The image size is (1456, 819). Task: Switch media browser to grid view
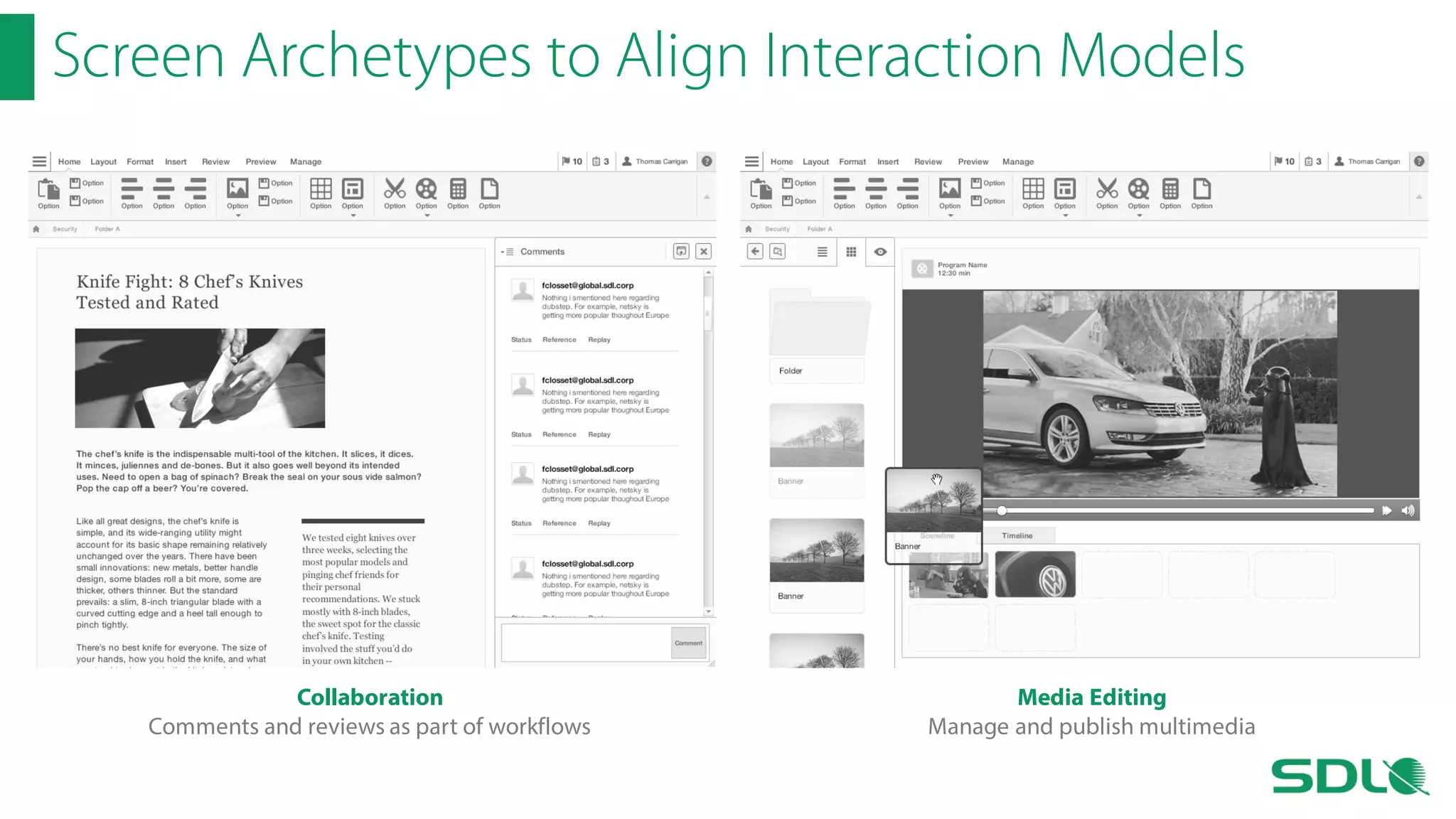(851, 252)
